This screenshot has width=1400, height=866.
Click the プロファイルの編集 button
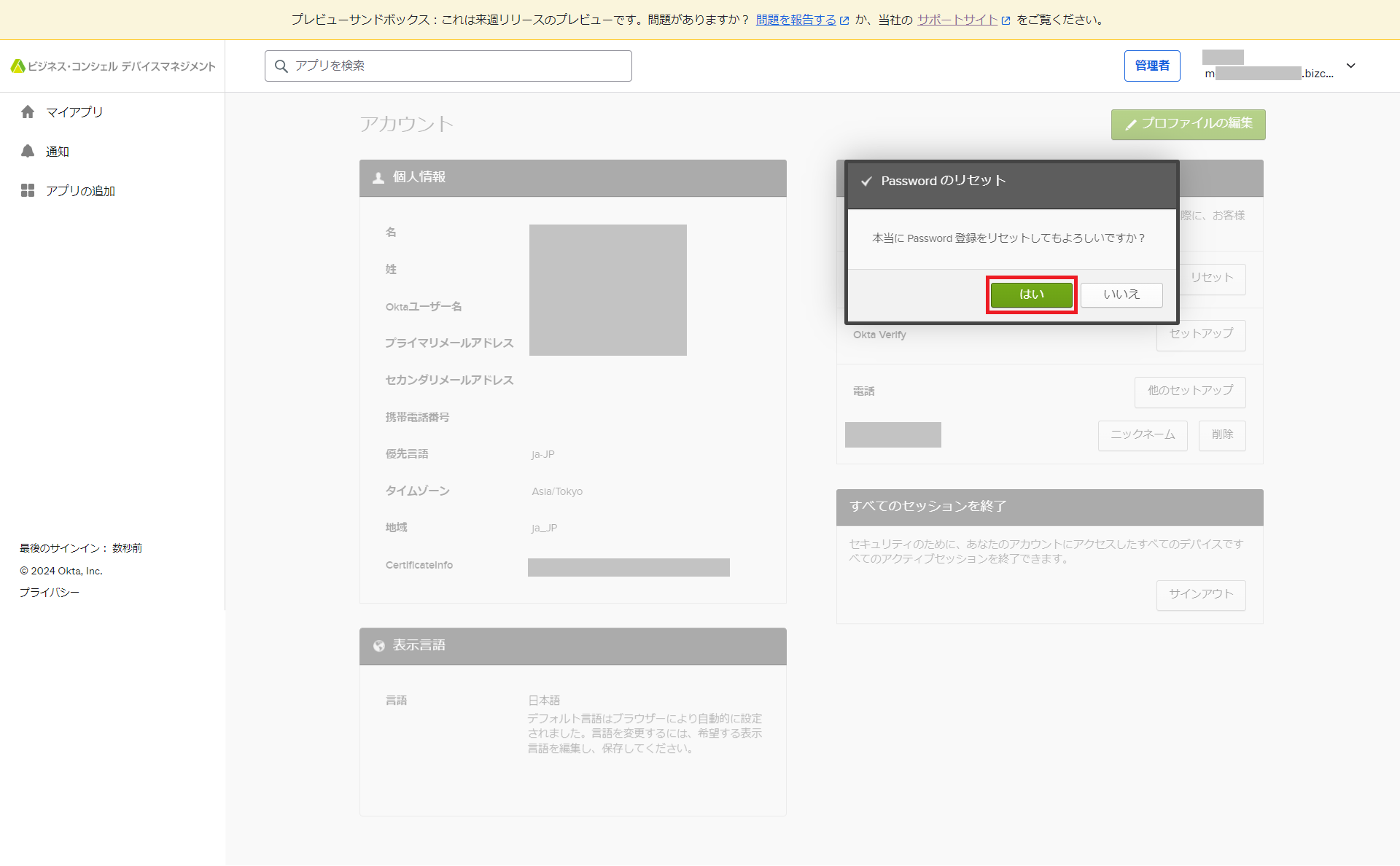[x=1188, y=124]
